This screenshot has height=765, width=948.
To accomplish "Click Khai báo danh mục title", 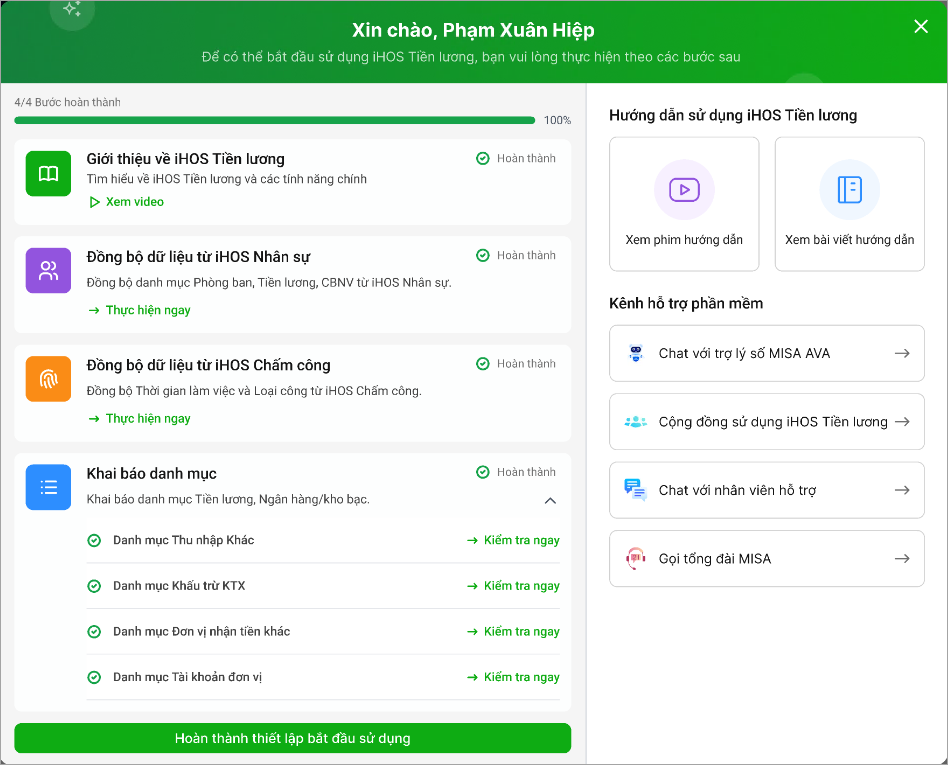I will (x=152, y=474).
